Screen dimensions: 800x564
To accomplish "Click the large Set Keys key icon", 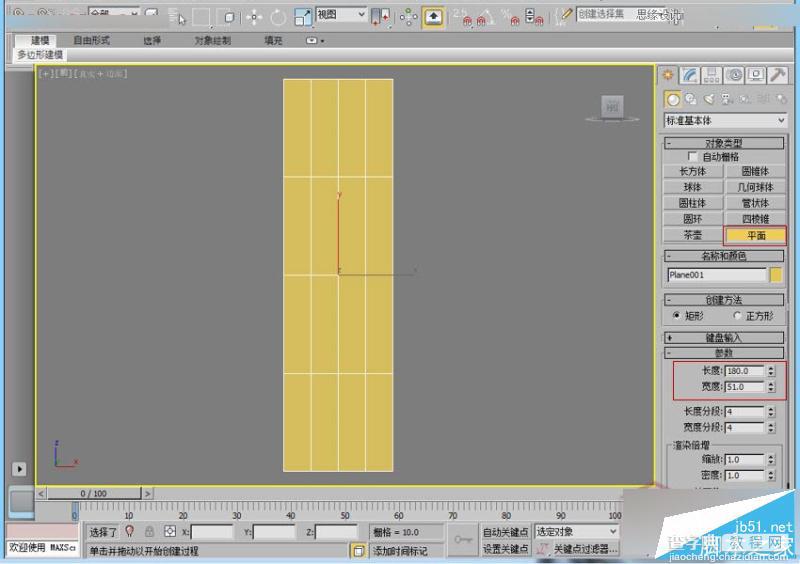I will (x=463, y=540).
